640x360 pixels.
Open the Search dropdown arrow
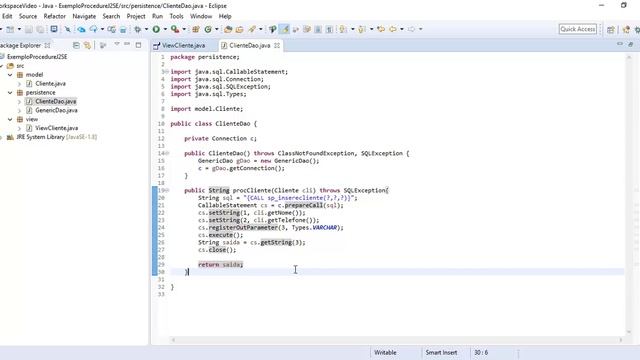coord(261,29)
